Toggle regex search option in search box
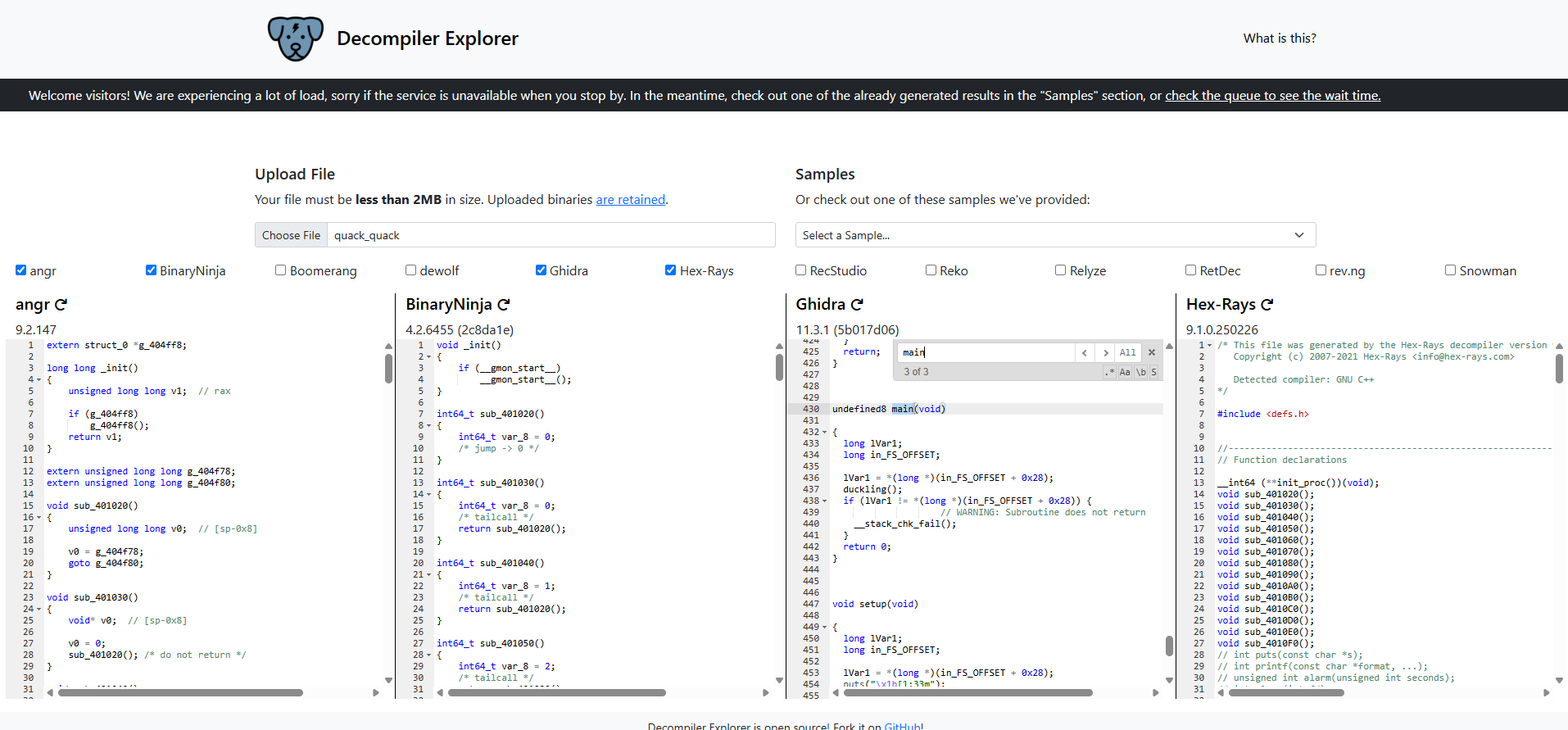Viewport: 1568px width, 730px height. (1110, 372)
